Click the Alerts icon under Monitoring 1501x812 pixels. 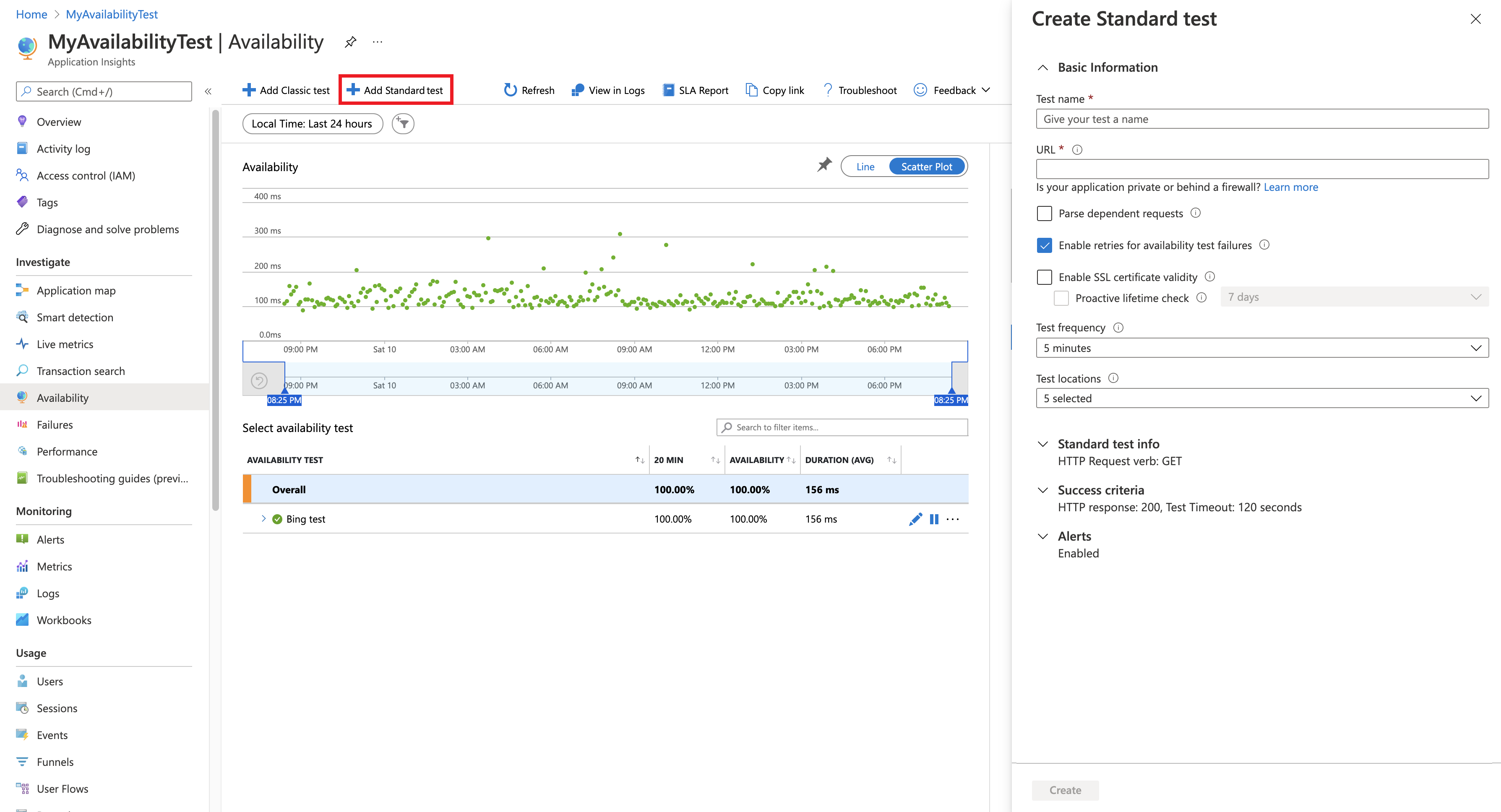point(22,539)
